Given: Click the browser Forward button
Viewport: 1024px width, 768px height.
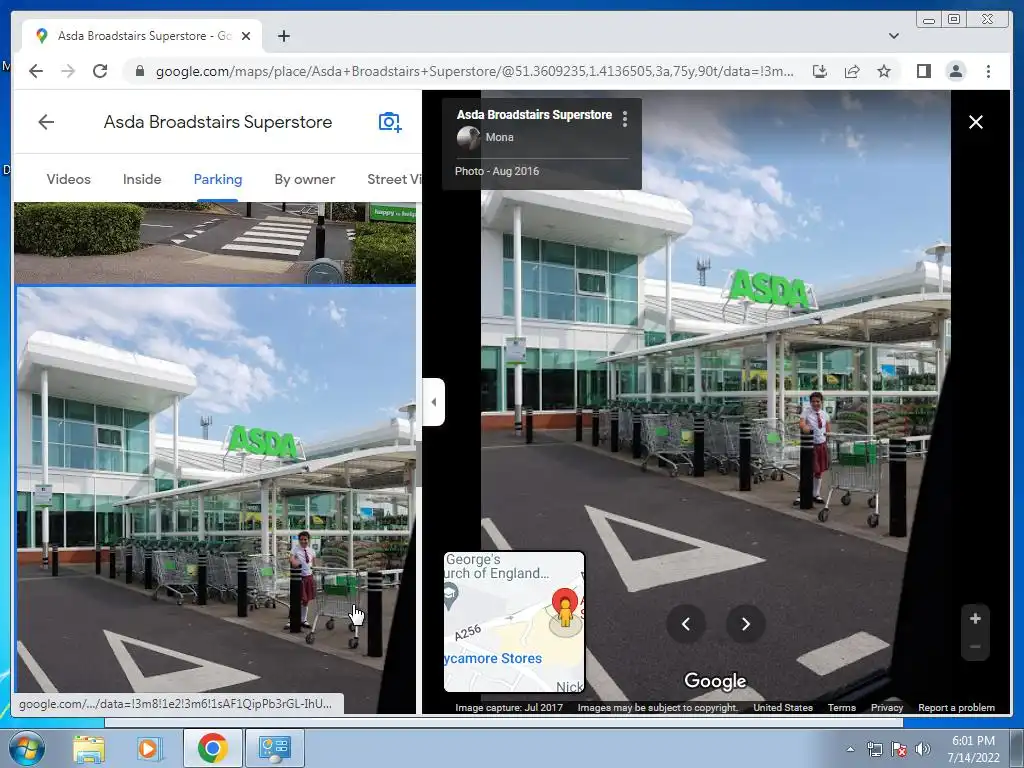Looking at the screenshot, I should pyautogui.click(x=68, y=71).
